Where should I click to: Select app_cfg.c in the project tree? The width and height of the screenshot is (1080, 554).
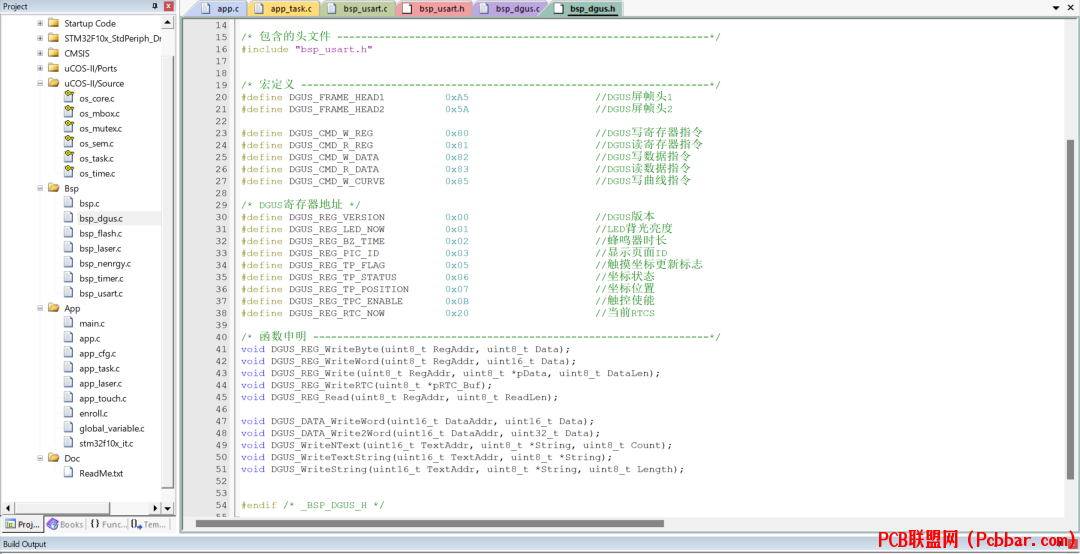click(x=98, y=353)
